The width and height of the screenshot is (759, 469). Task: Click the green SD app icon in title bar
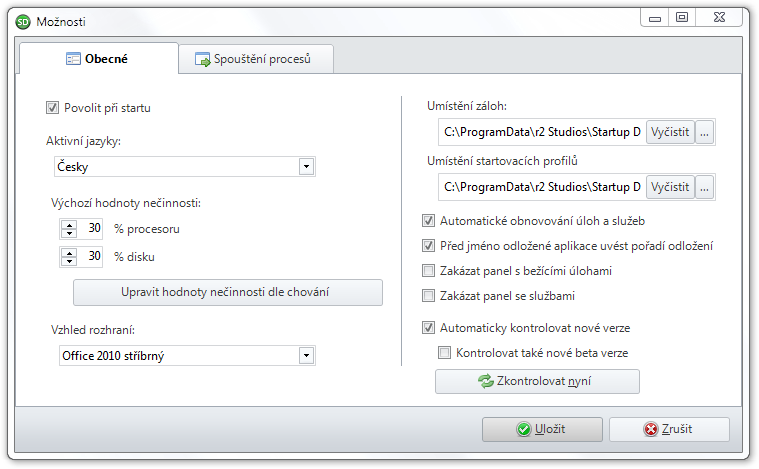tap(23, 22)
